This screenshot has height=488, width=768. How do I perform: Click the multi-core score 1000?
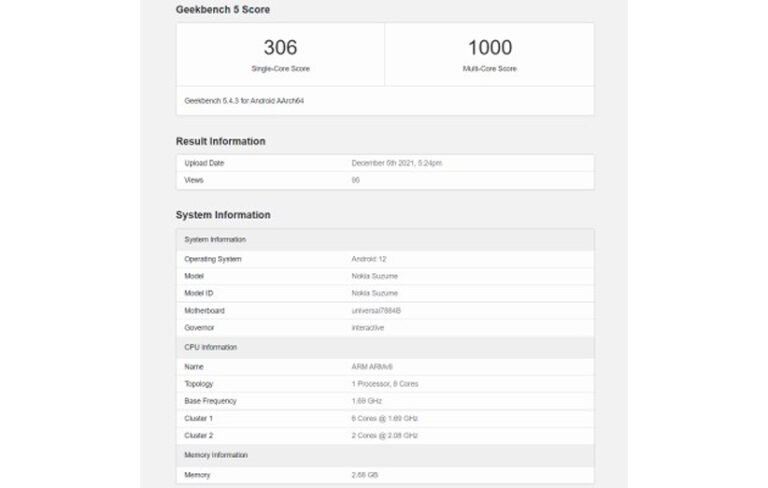click(489, 47)
